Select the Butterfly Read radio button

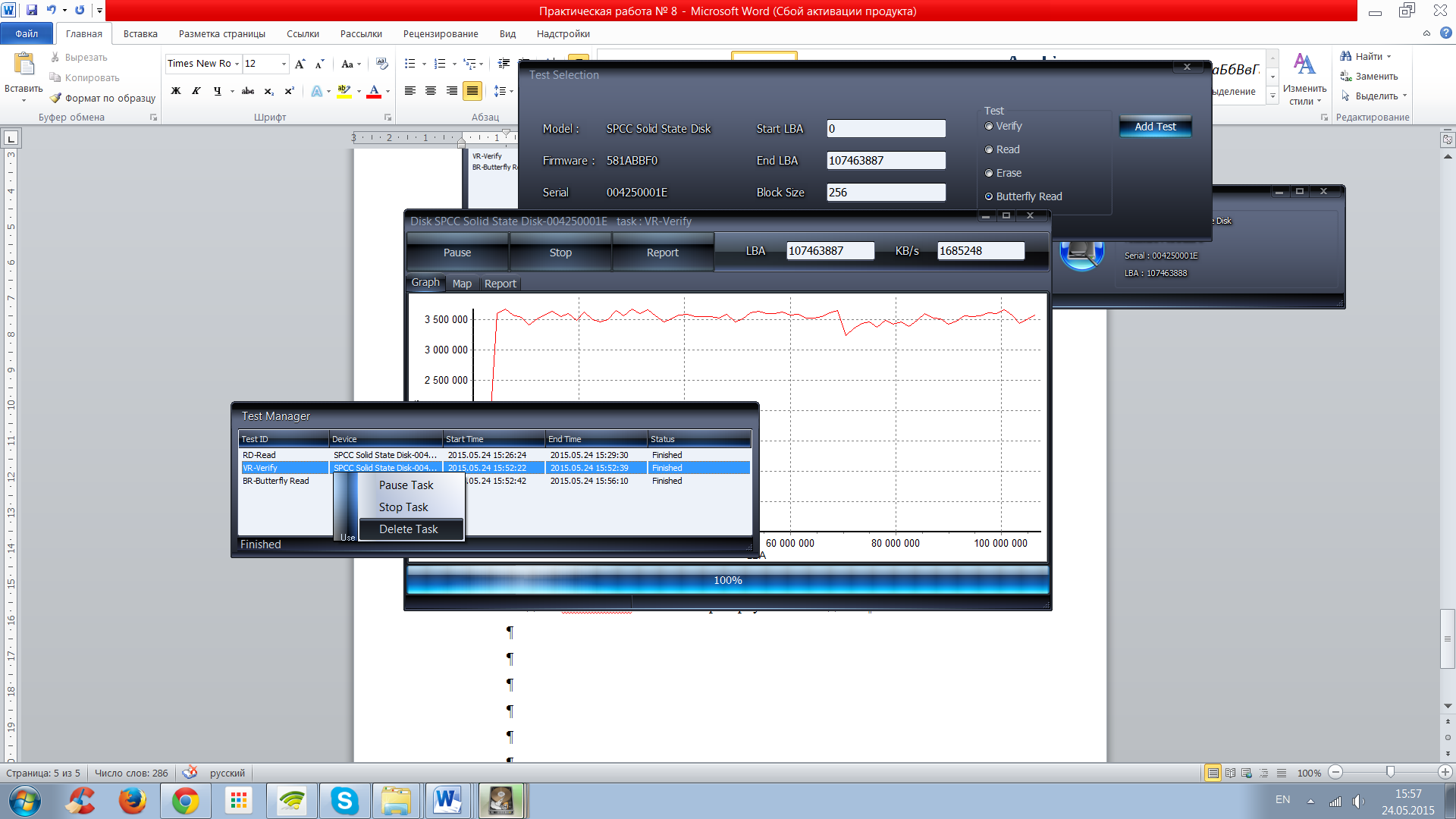click(x=989, y=196)
